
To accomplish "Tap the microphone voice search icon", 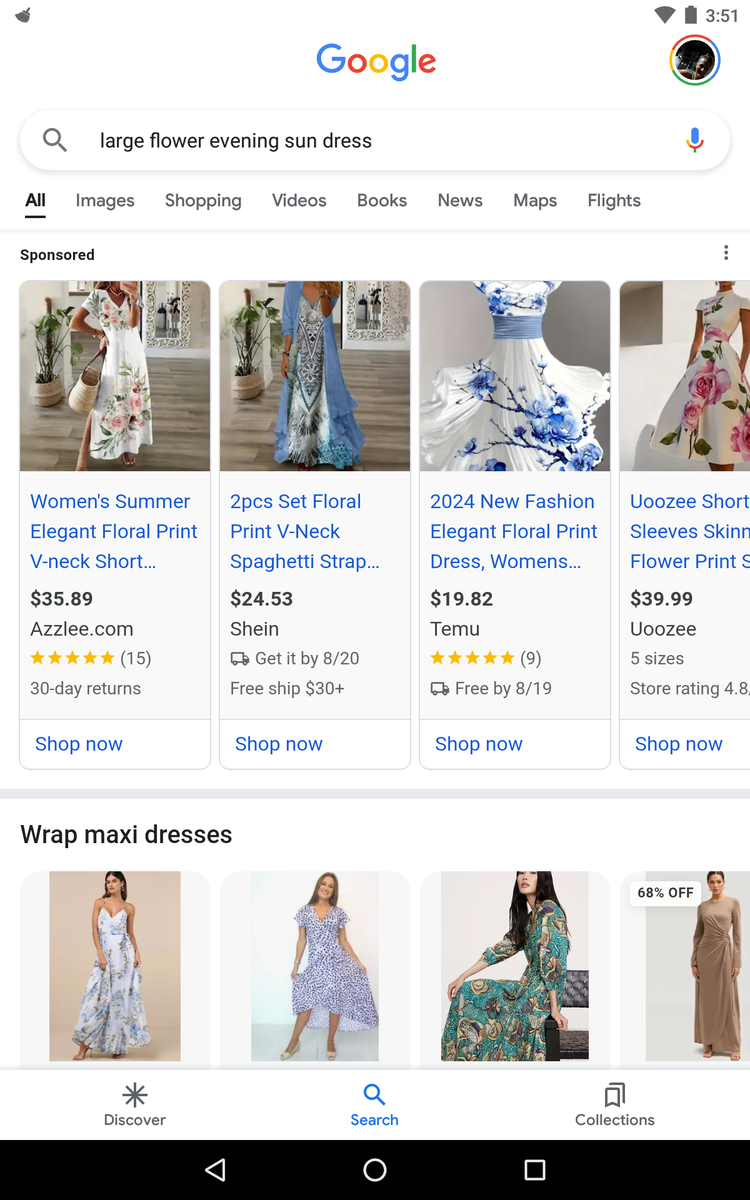I will [695, 141].
